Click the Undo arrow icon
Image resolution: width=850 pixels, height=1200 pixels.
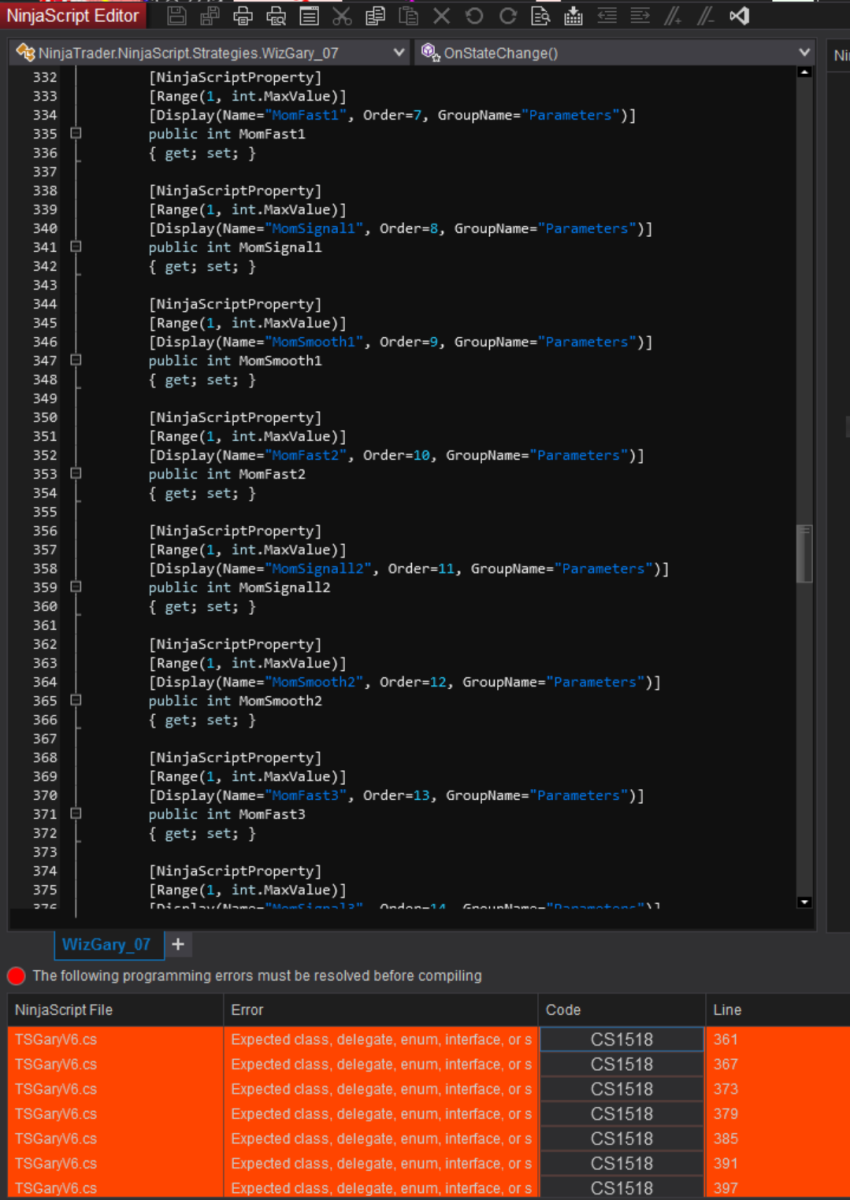(x=474, y=15)
